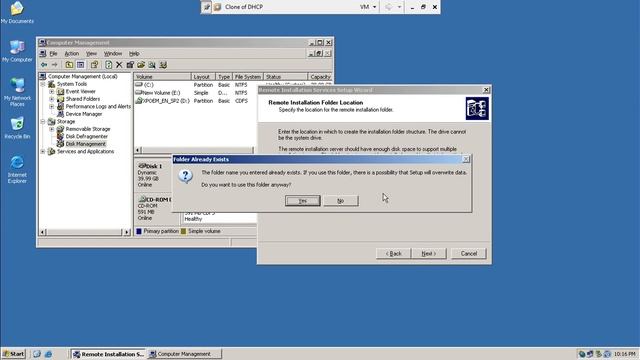Click the system tray icon nearest the clock
640x360 pixels.
click(607, 354)
